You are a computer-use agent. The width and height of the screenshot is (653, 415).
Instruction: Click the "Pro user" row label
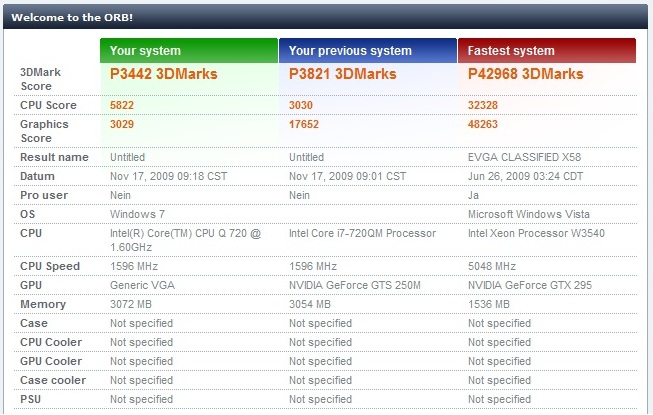pyautogui.click(x=44, y=195)
